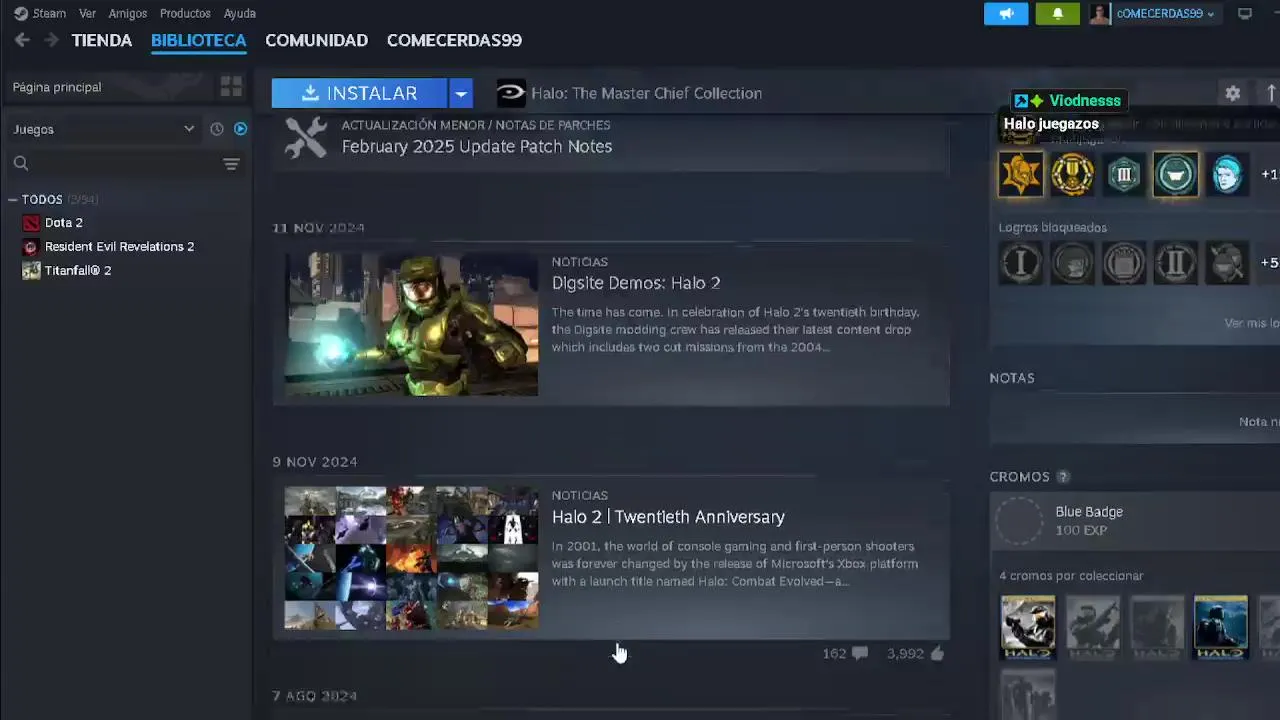The image size is (1280, 720).
Task: Open the green notifications bell
Action: [x=1058, y=13]
